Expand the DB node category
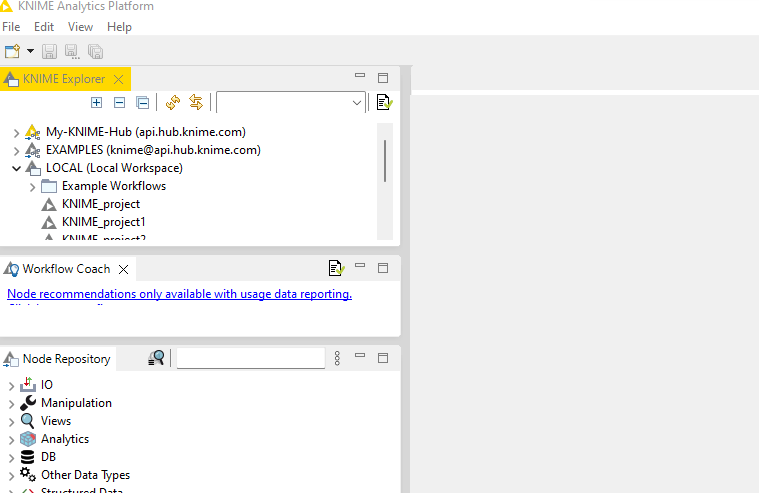 click(11, 458)
